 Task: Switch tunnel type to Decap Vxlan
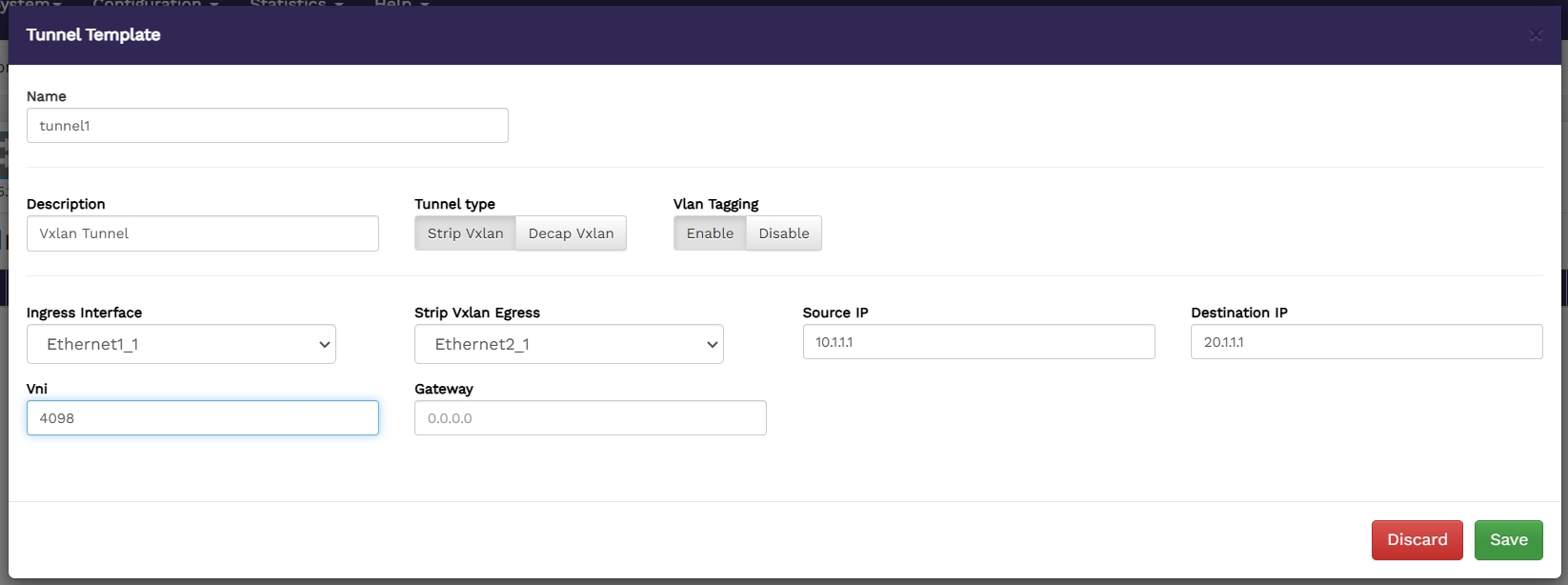(571, 233)
